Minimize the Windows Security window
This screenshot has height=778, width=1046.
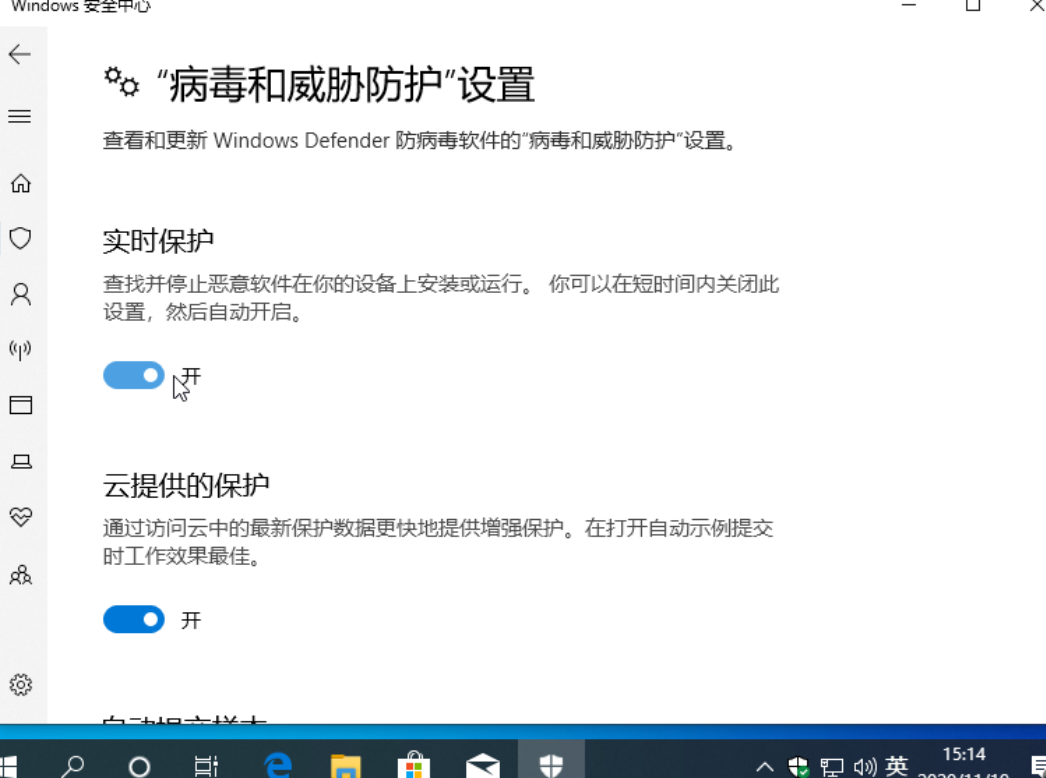click(x=909, y=4)
